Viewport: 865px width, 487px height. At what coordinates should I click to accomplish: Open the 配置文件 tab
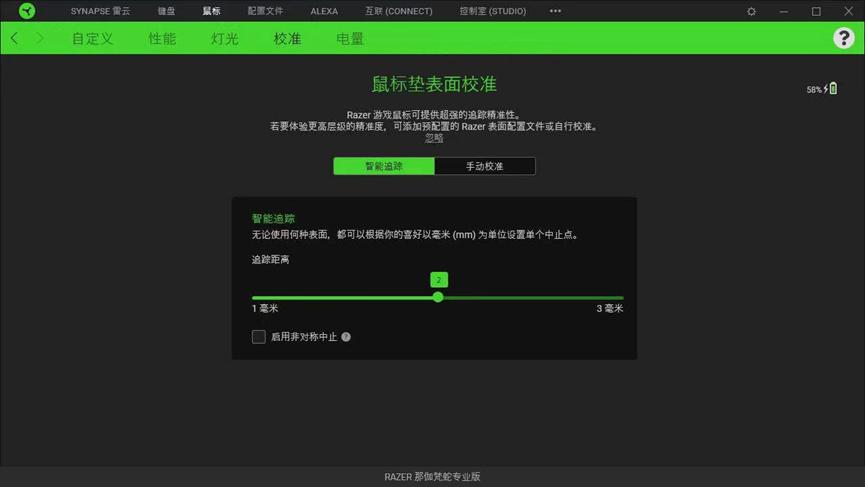265,11
